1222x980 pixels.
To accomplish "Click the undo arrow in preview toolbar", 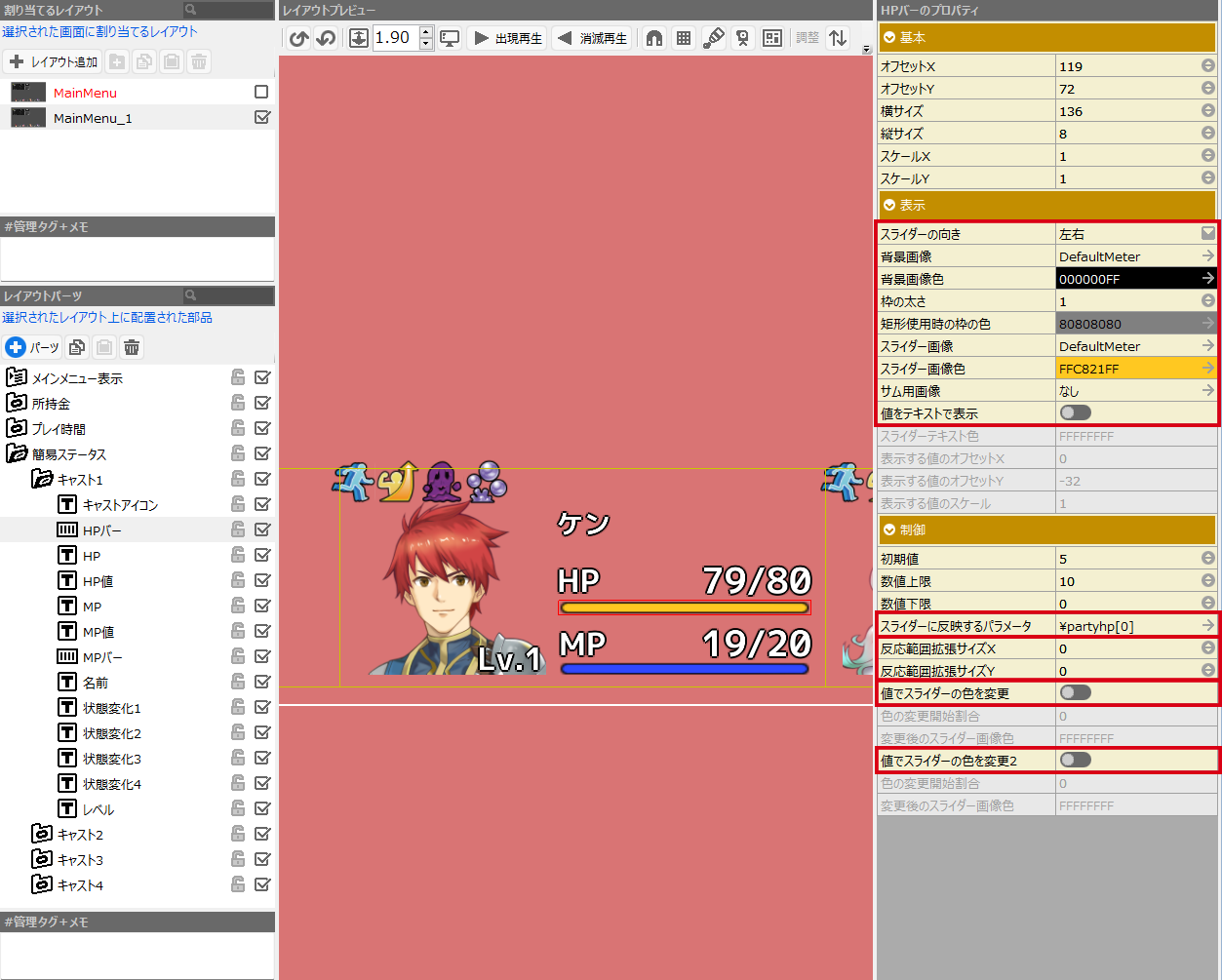I will (299, 38).
